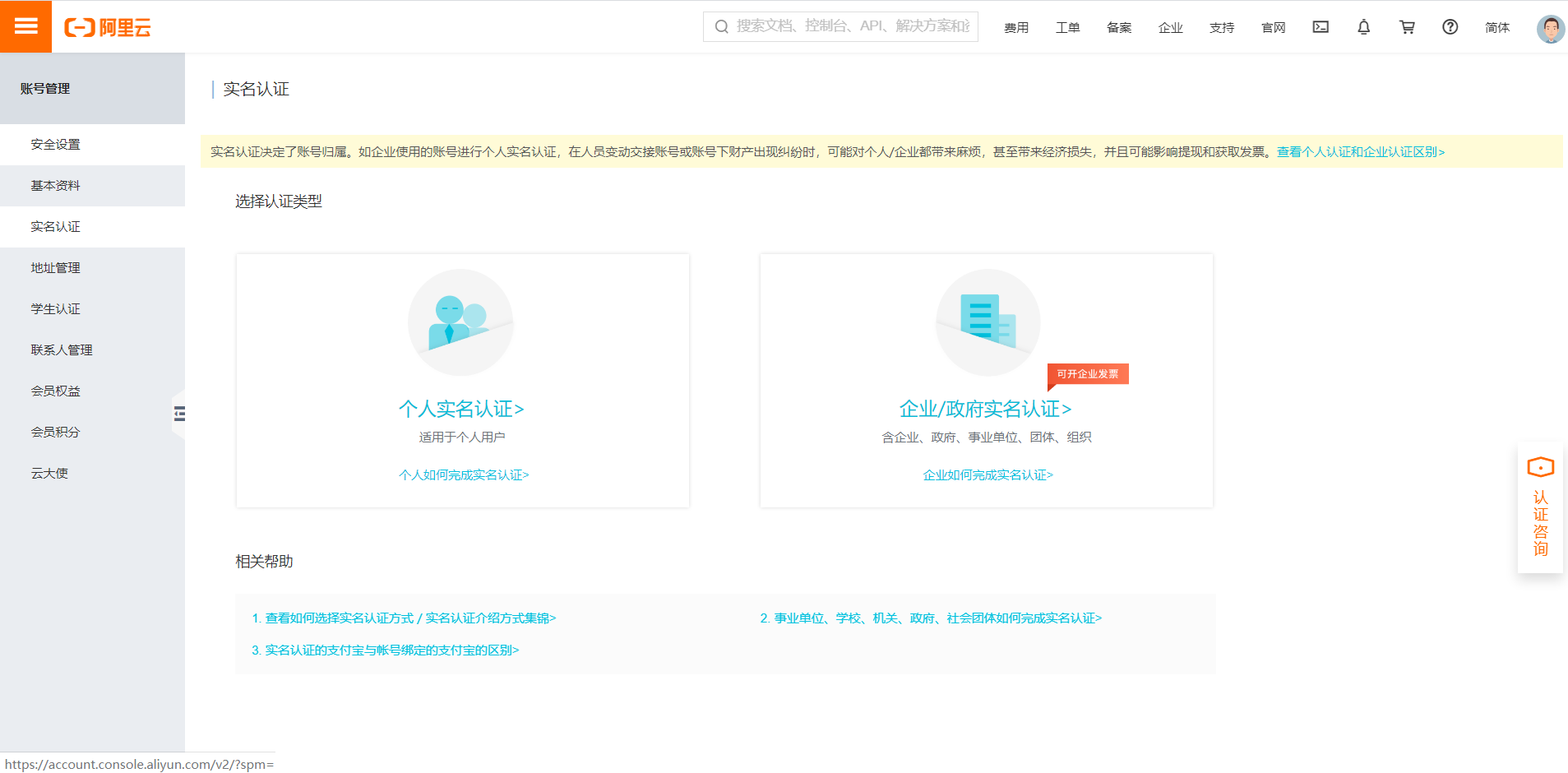Open the orange hamburger menu
The height and width of the screenshot is (773, 1568).
click(25, 26)
